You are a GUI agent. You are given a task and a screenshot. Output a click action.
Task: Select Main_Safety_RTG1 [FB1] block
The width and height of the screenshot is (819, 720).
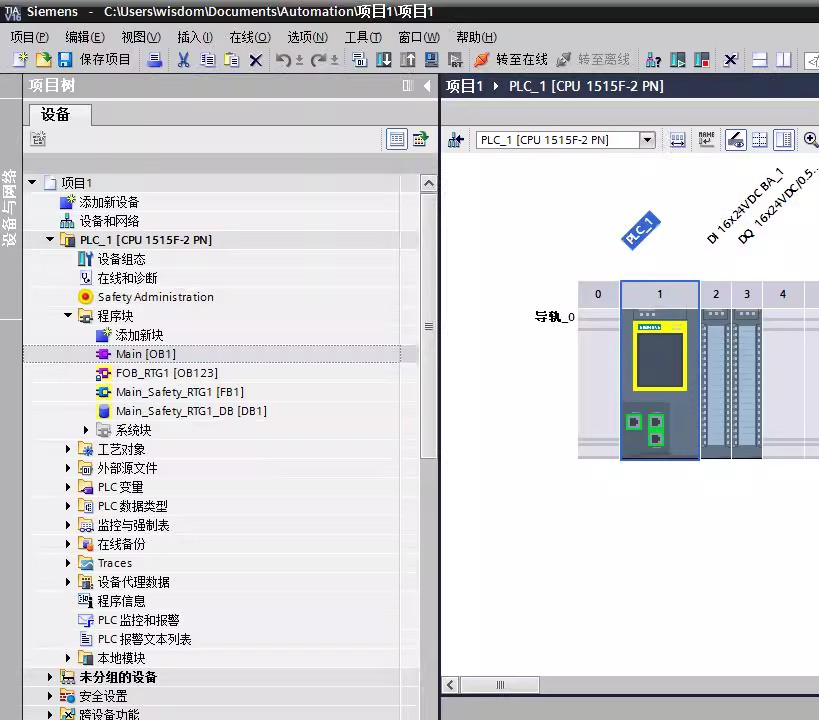(180, 392)
